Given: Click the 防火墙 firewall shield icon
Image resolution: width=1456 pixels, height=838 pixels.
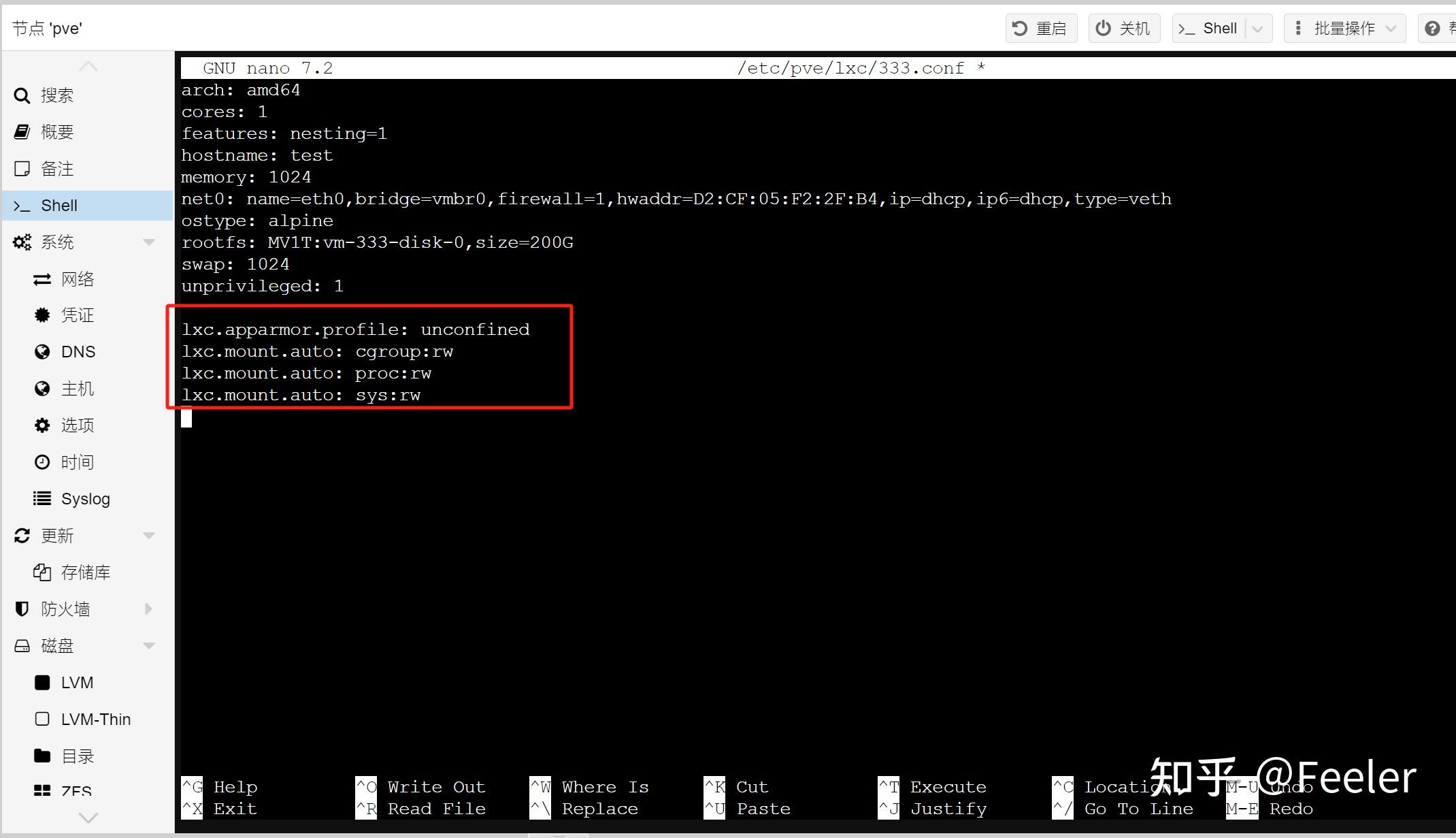Looking at the screenshot, I should (x=20, y=609).
